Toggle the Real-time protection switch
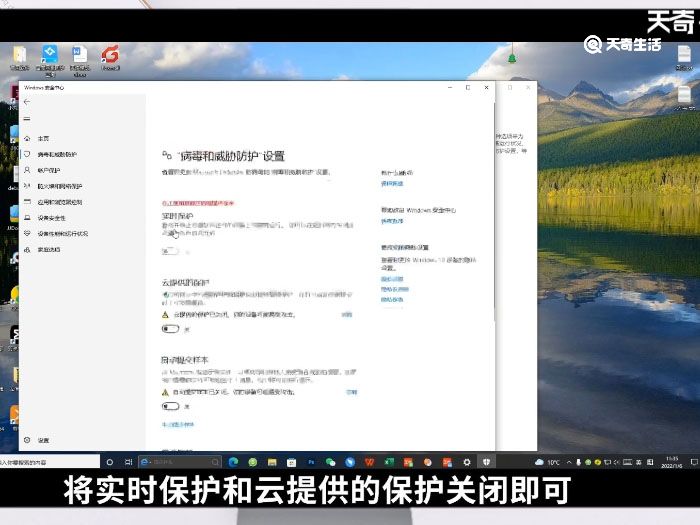 pos(170,251)
